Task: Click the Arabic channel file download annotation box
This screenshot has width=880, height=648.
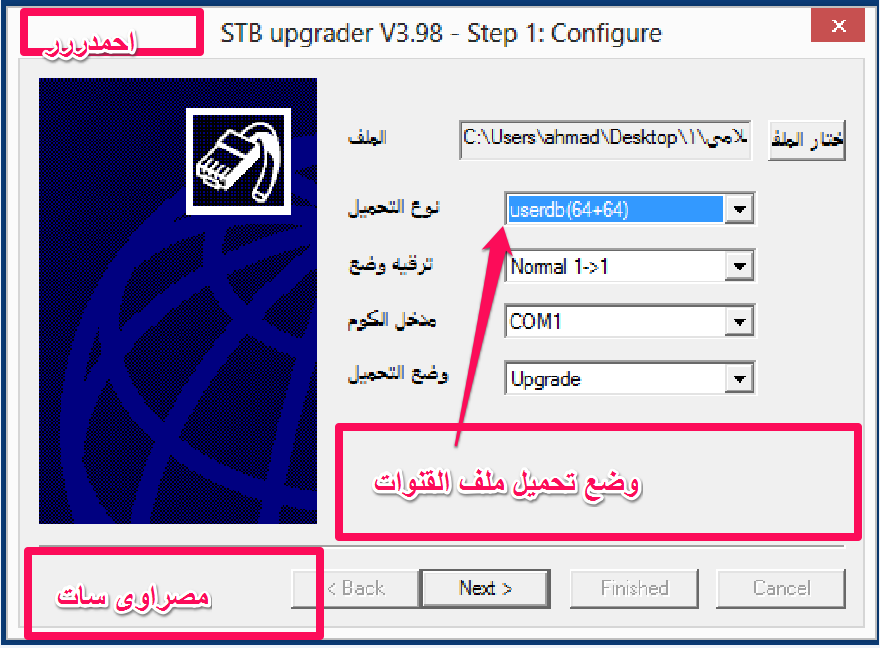Action: click(598, 482)
